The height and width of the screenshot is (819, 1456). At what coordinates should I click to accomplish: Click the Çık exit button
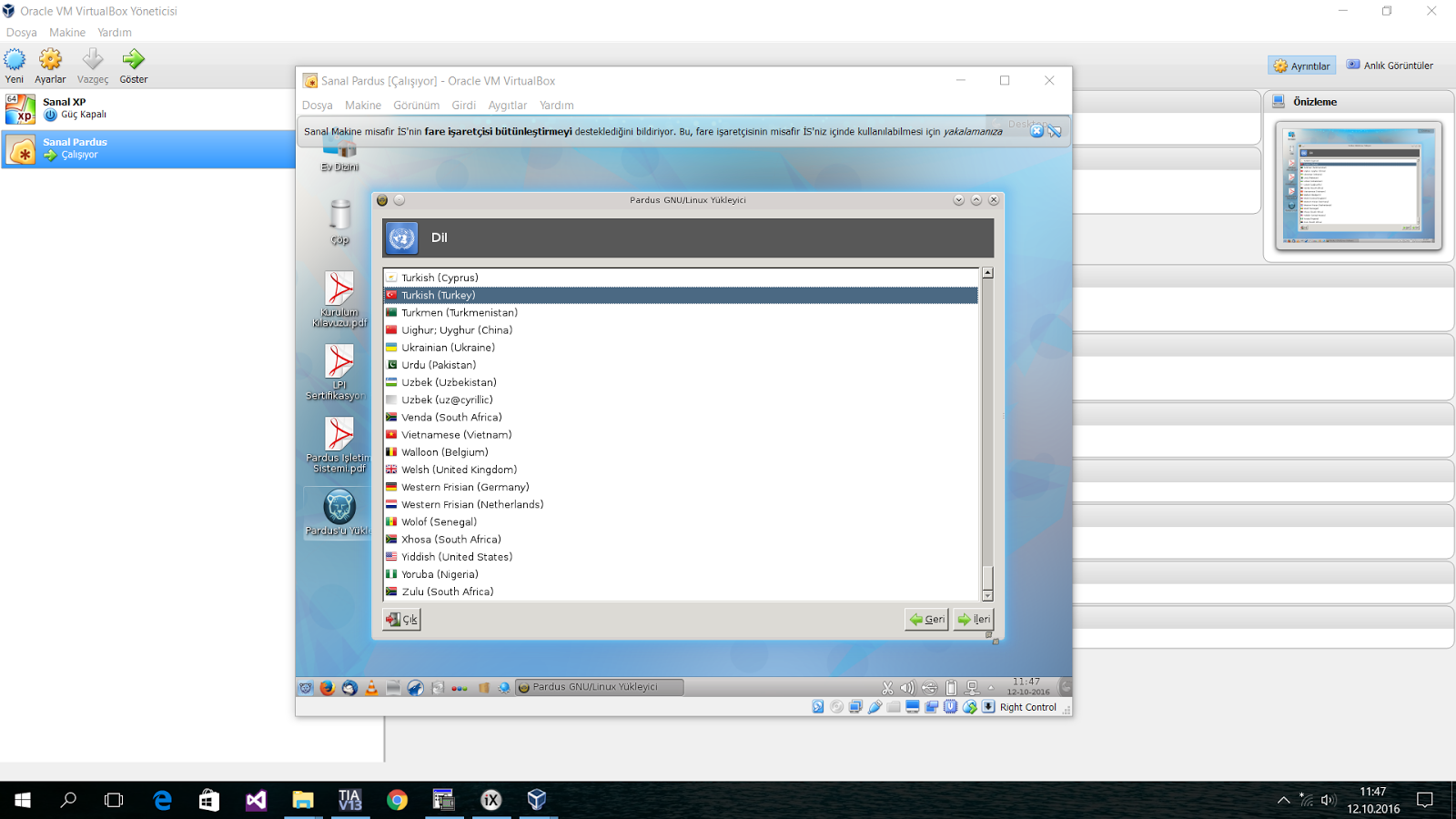401,620
